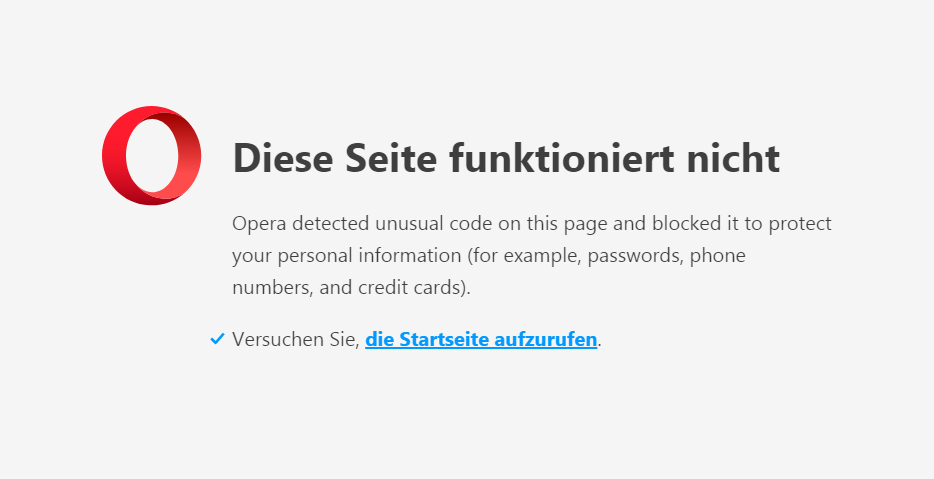Click the word 'Sie,' before the link
Screen dimensions: 934x479
(x=343, y=339)
